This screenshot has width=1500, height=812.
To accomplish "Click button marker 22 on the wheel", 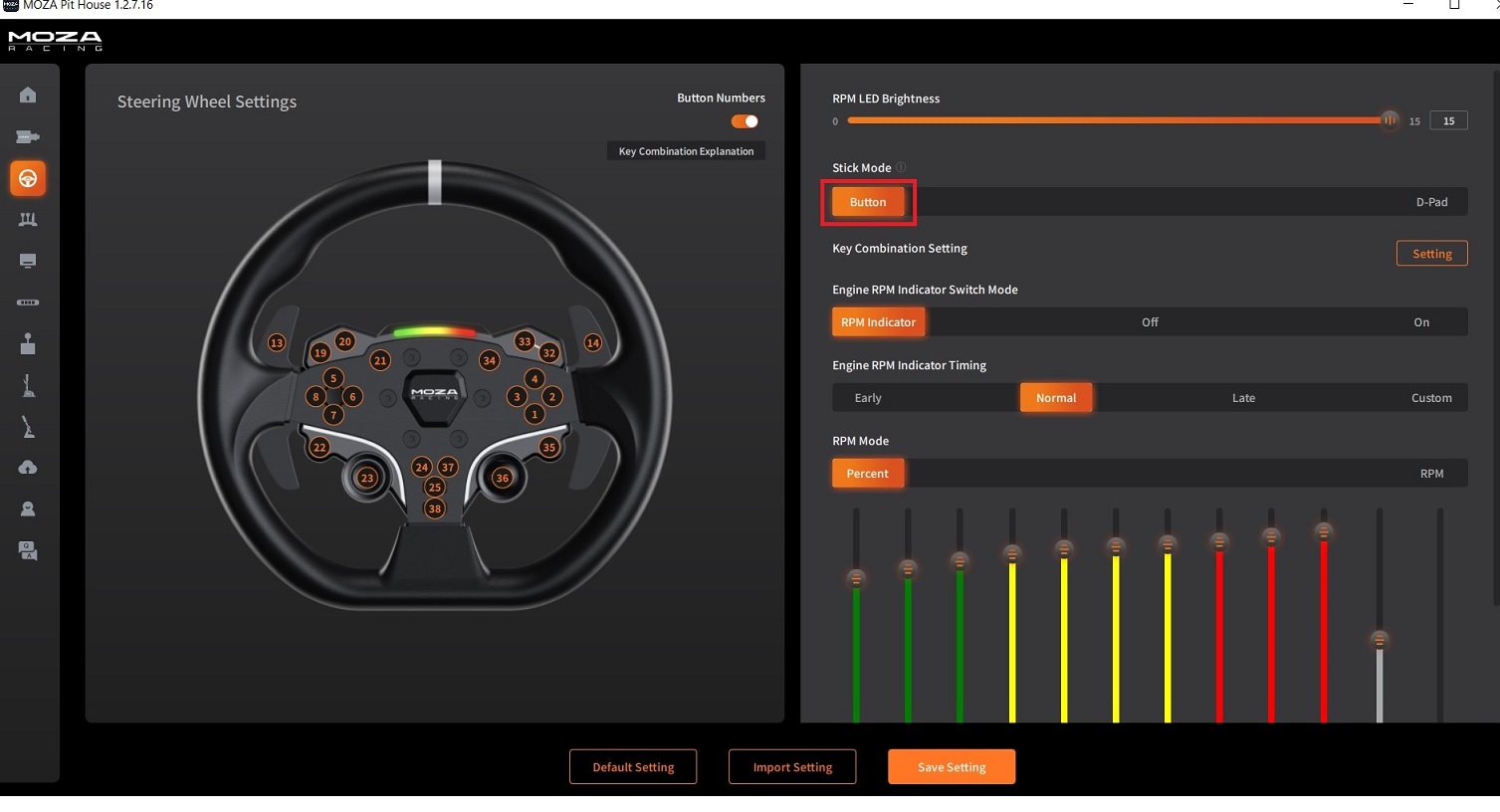I will point(320,447).
